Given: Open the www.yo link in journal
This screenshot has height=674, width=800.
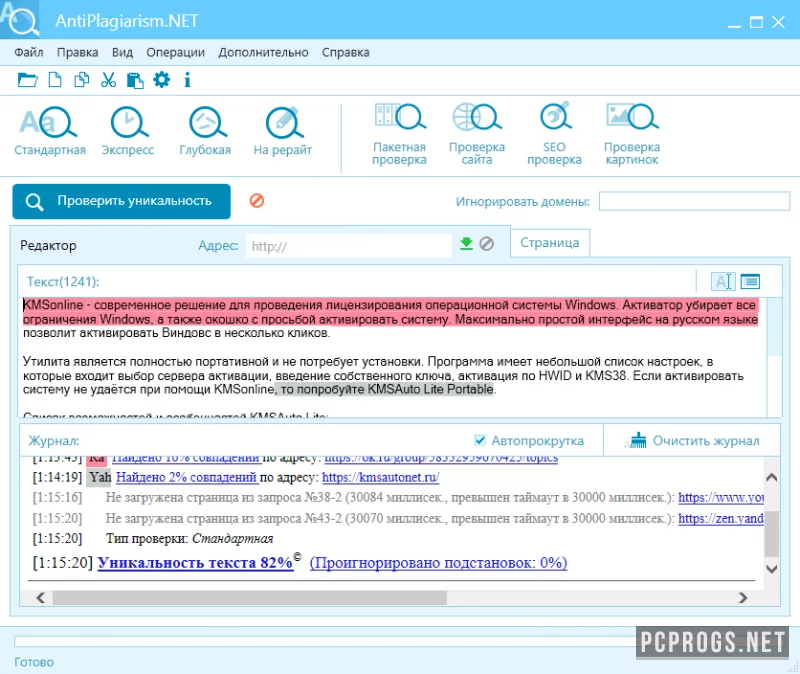Looking at the screenshot, I should (x=721, y=497).
